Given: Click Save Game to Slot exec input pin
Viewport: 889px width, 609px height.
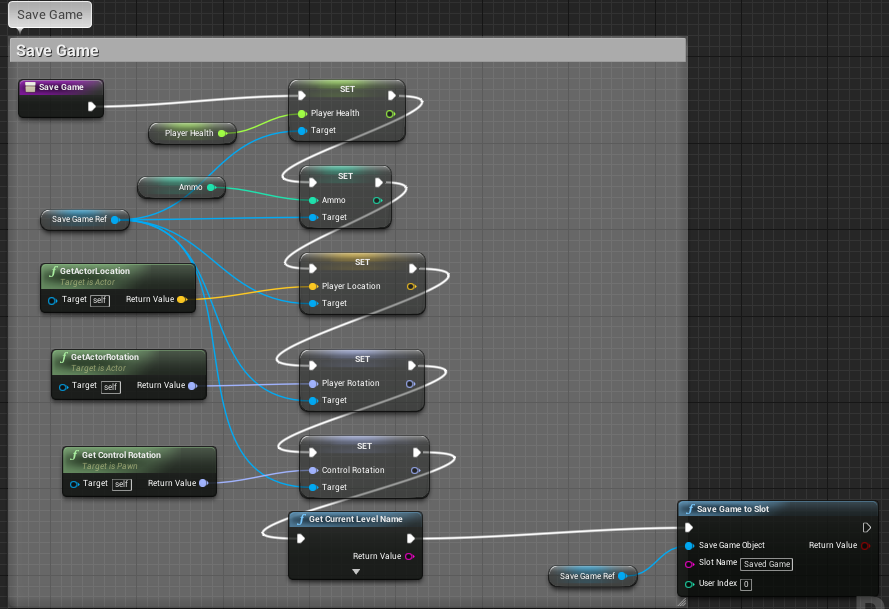Looking at the screenshot, I should tap(689, 528).
